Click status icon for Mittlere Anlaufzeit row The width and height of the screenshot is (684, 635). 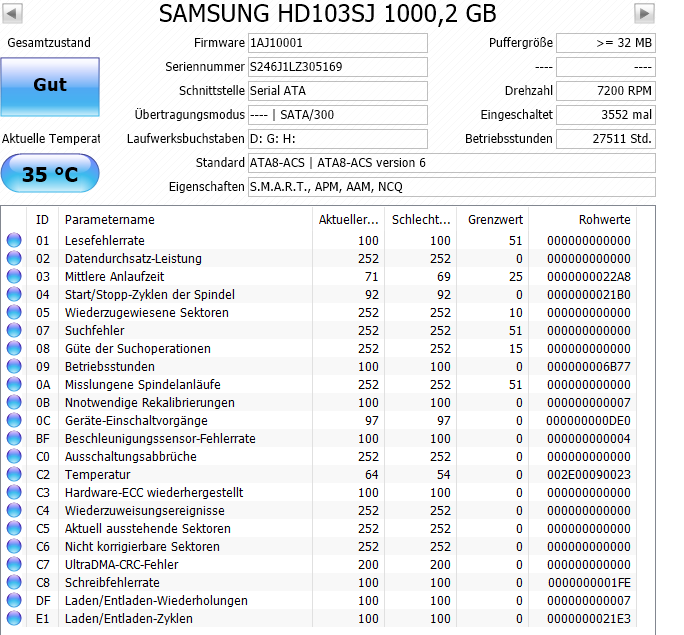tap(14, 277)
